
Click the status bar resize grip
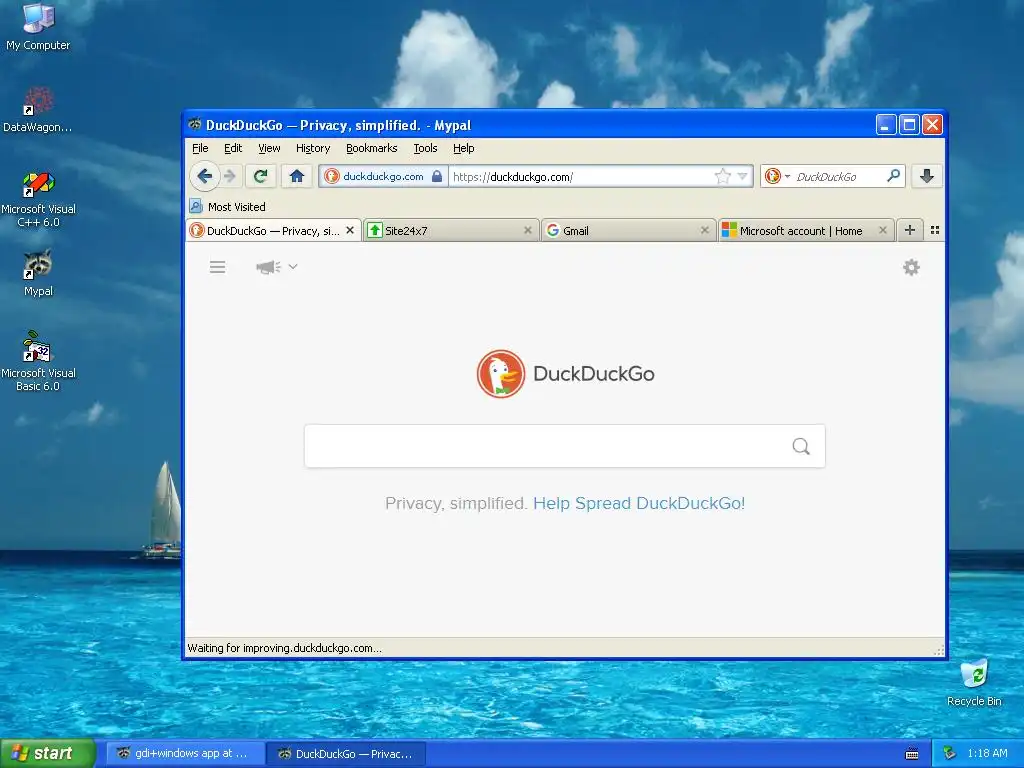(939, 650)
